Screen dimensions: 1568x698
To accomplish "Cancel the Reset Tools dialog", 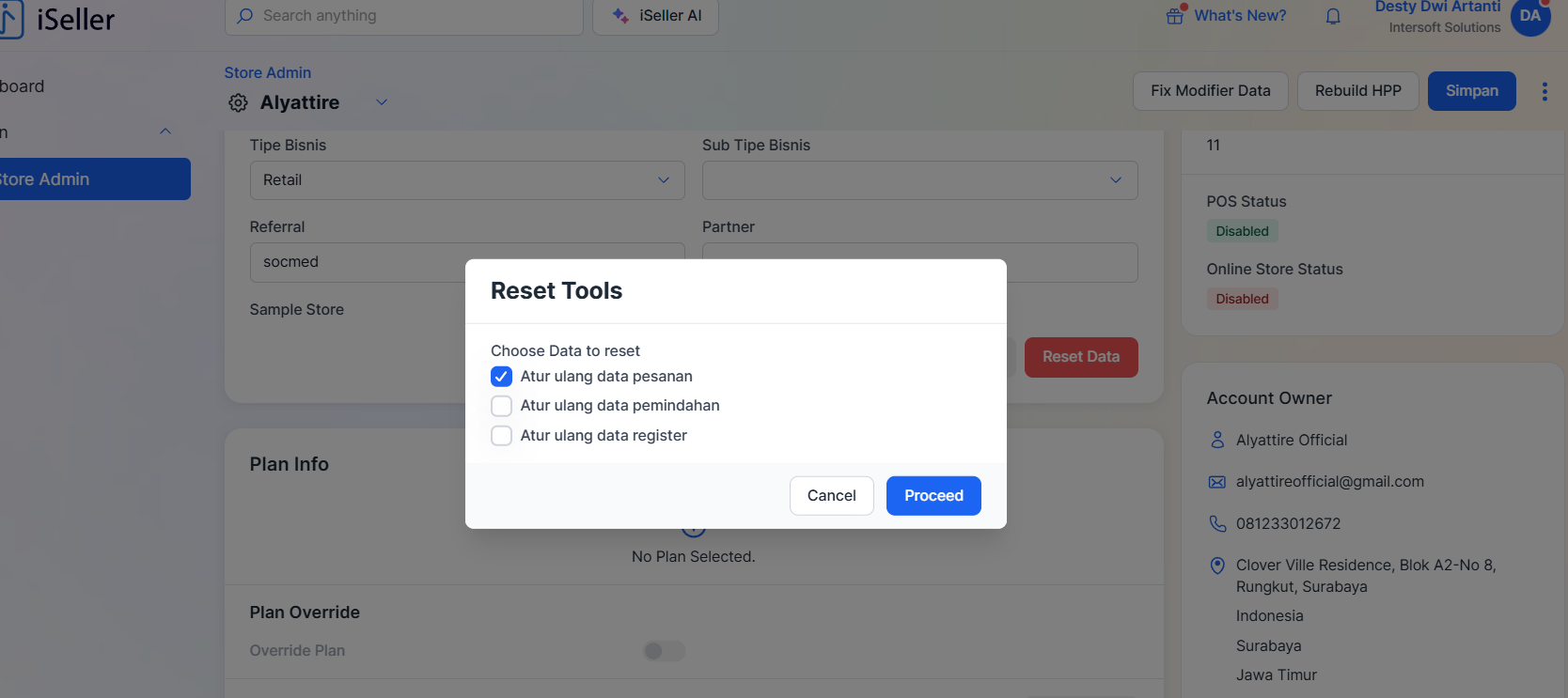I will [832, 495].
